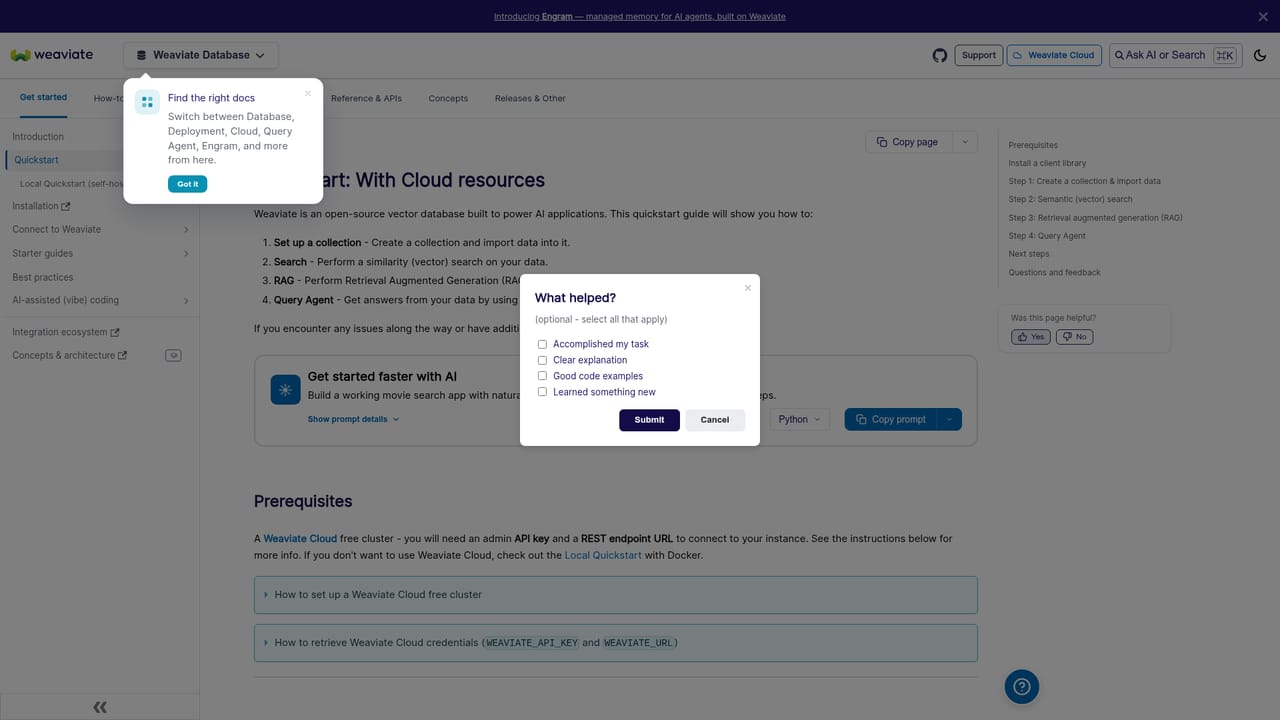This screenshot has width=1280, height=720.
Task: Click the thumbs-up Yes feedback button
Action: 1030,337
